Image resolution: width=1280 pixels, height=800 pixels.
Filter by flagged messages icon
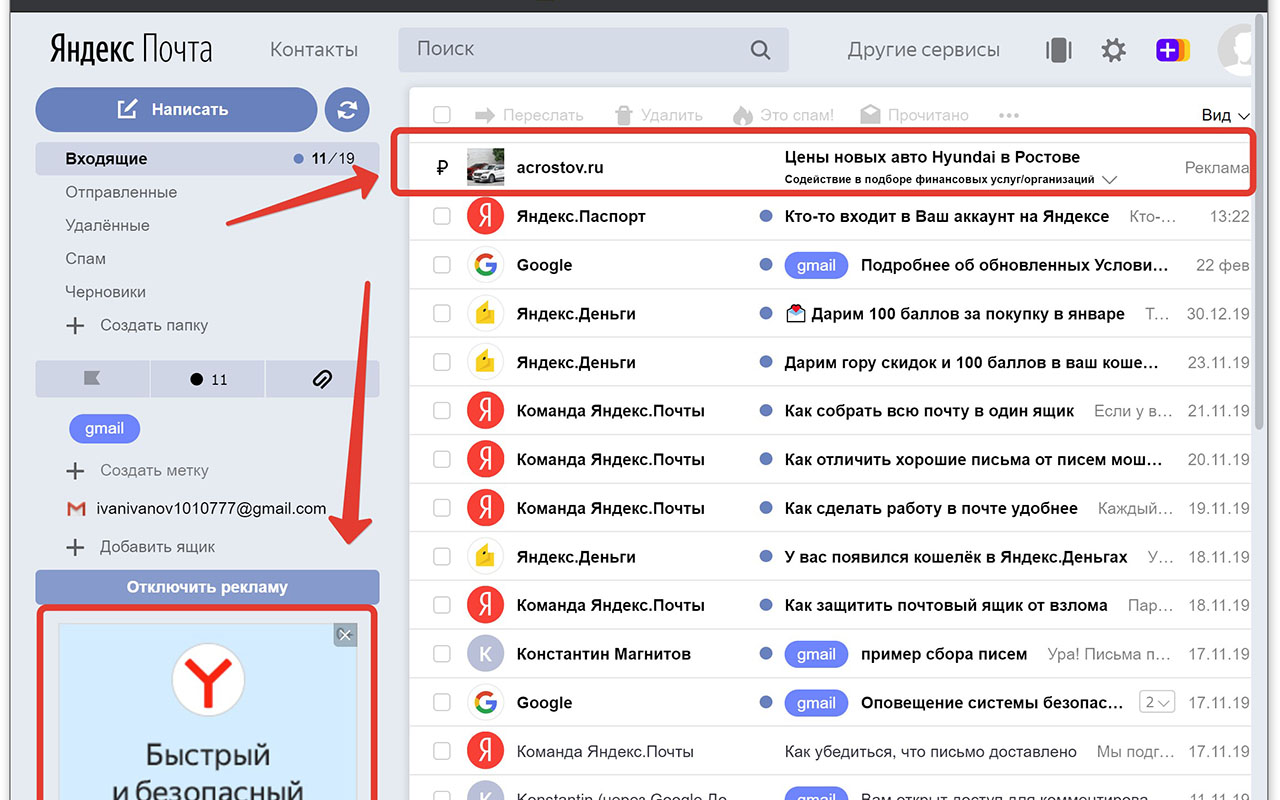tap(92, 379)
